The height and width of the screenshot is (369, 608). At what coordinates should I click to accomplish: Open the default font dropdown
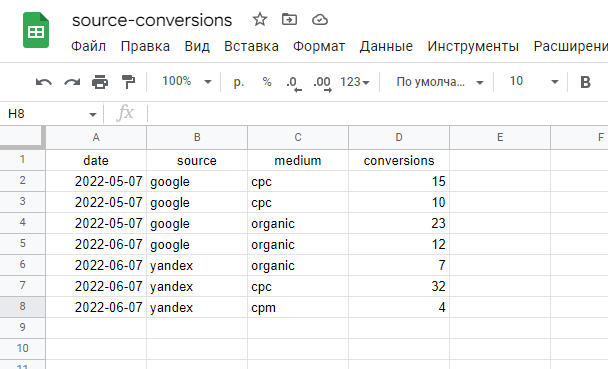440,82
